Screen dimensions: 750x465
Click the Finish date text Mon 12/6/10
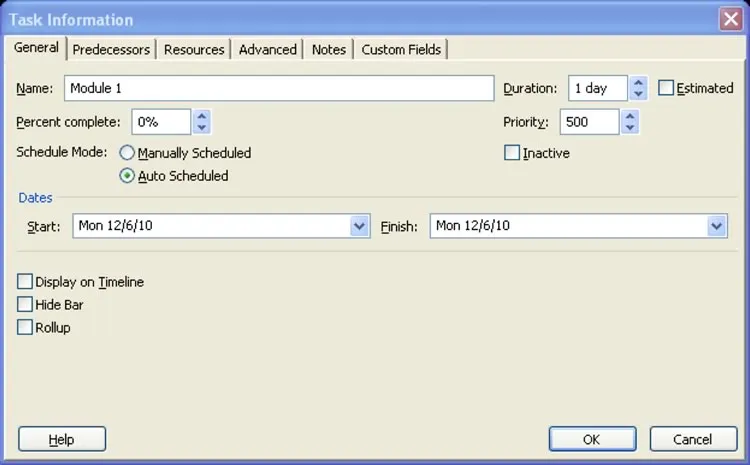(x=473, y=225)
